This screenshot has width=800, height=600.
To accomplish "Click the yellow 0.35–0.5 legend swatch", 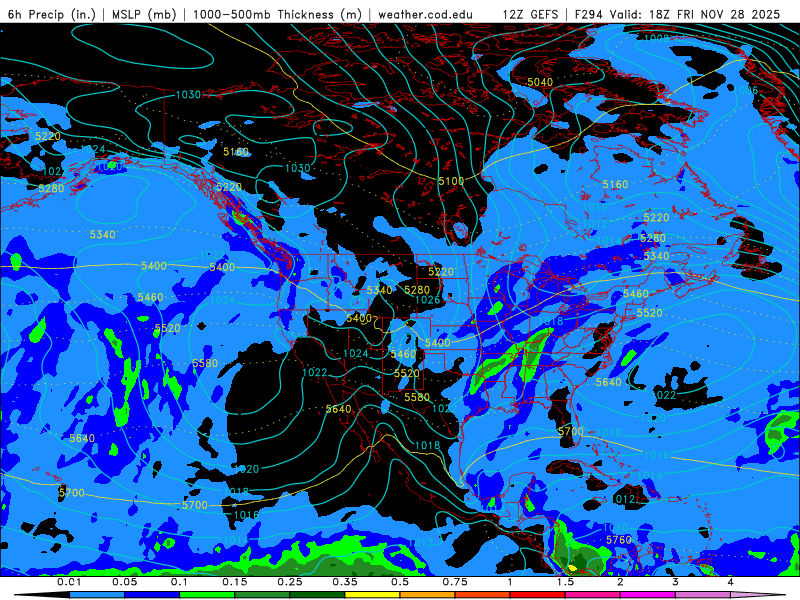I will tap(372, 595).
